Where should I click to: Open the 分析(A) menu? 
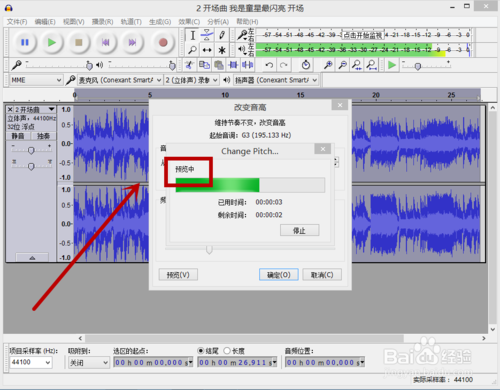218,22
